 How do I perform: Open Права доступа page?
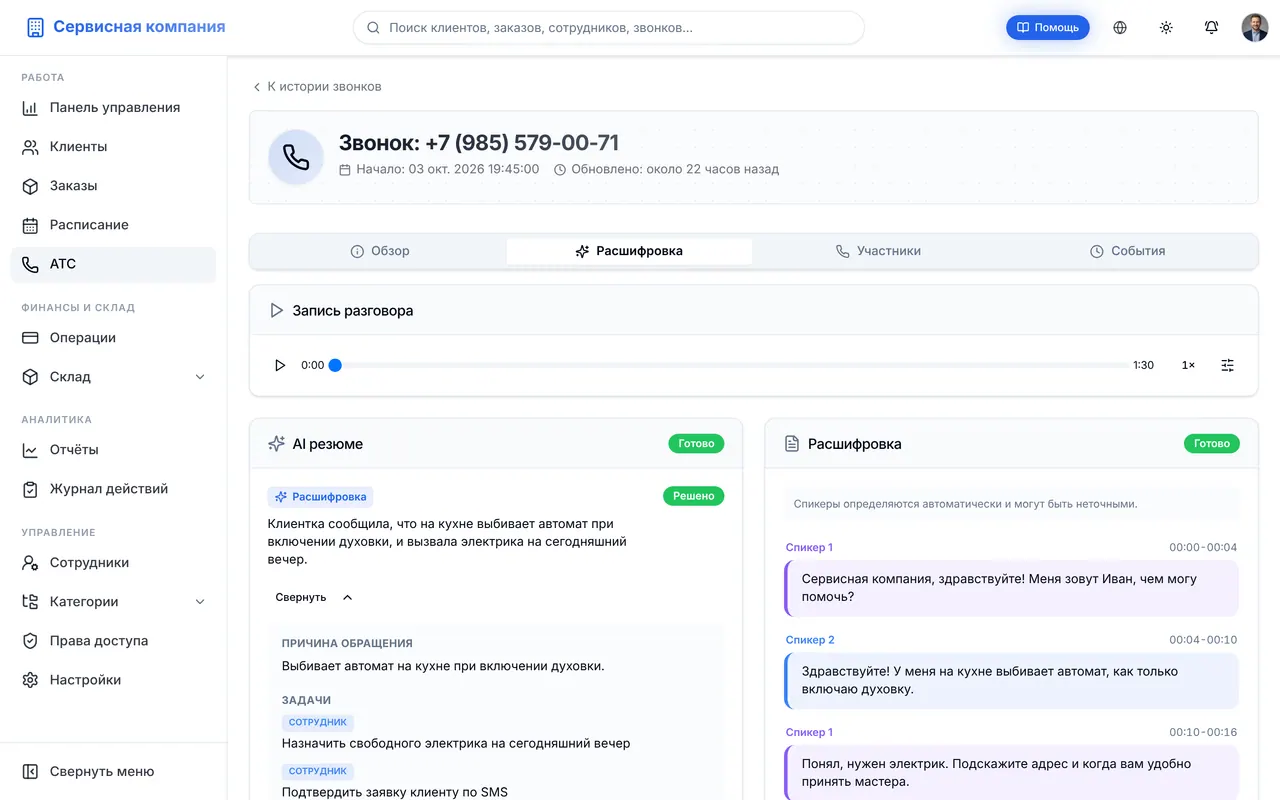tap(113, 641)
